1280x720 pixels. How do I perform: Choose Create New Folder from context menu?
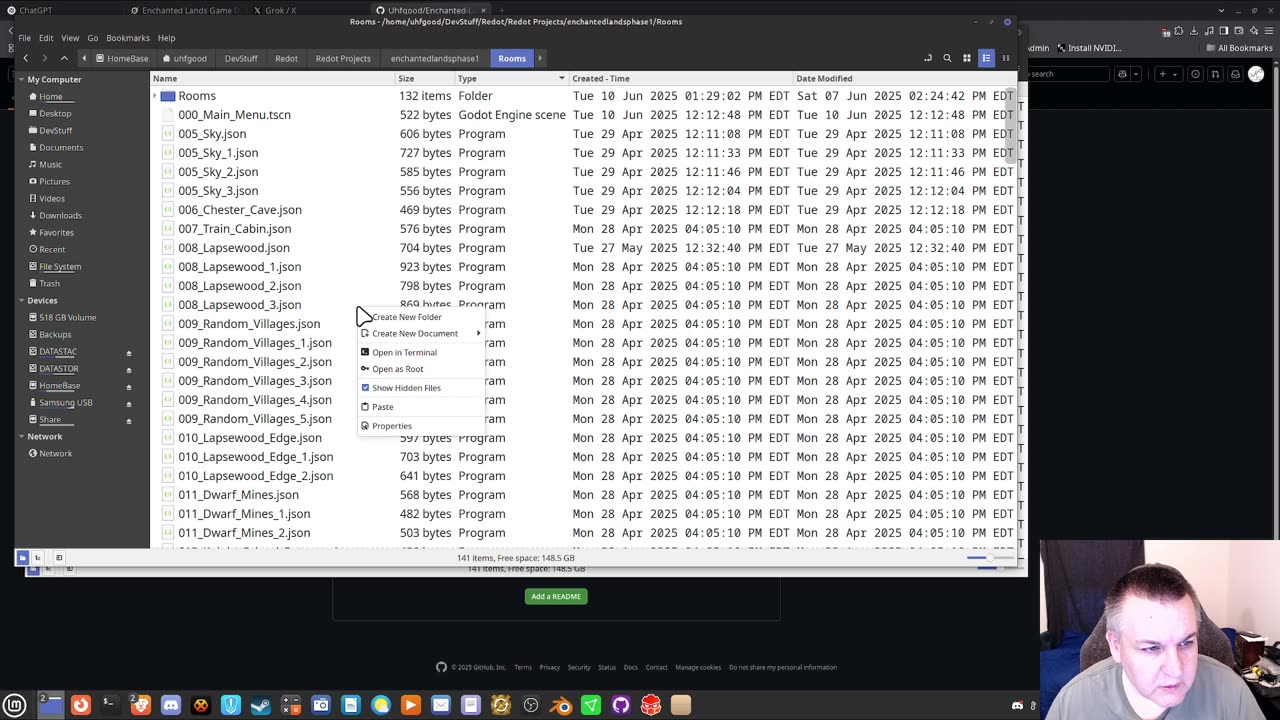[x=421, y=317]
